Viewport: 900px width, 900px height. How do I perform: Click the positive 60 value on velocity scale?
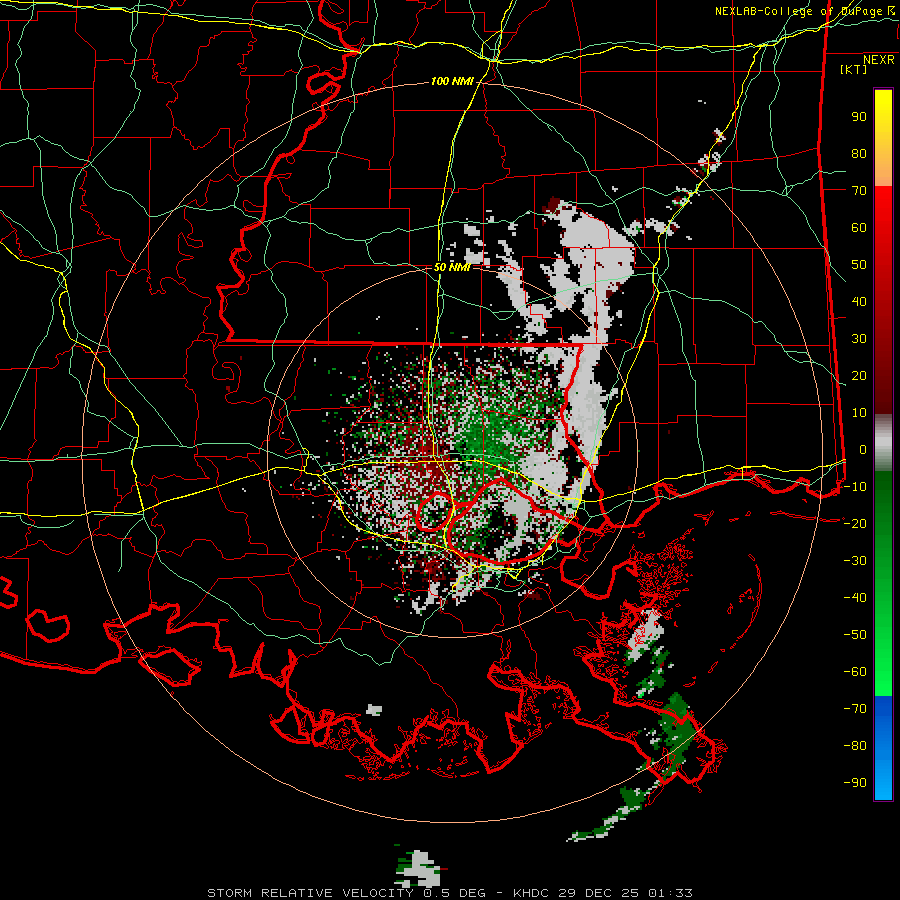click(x=859, y=227)
